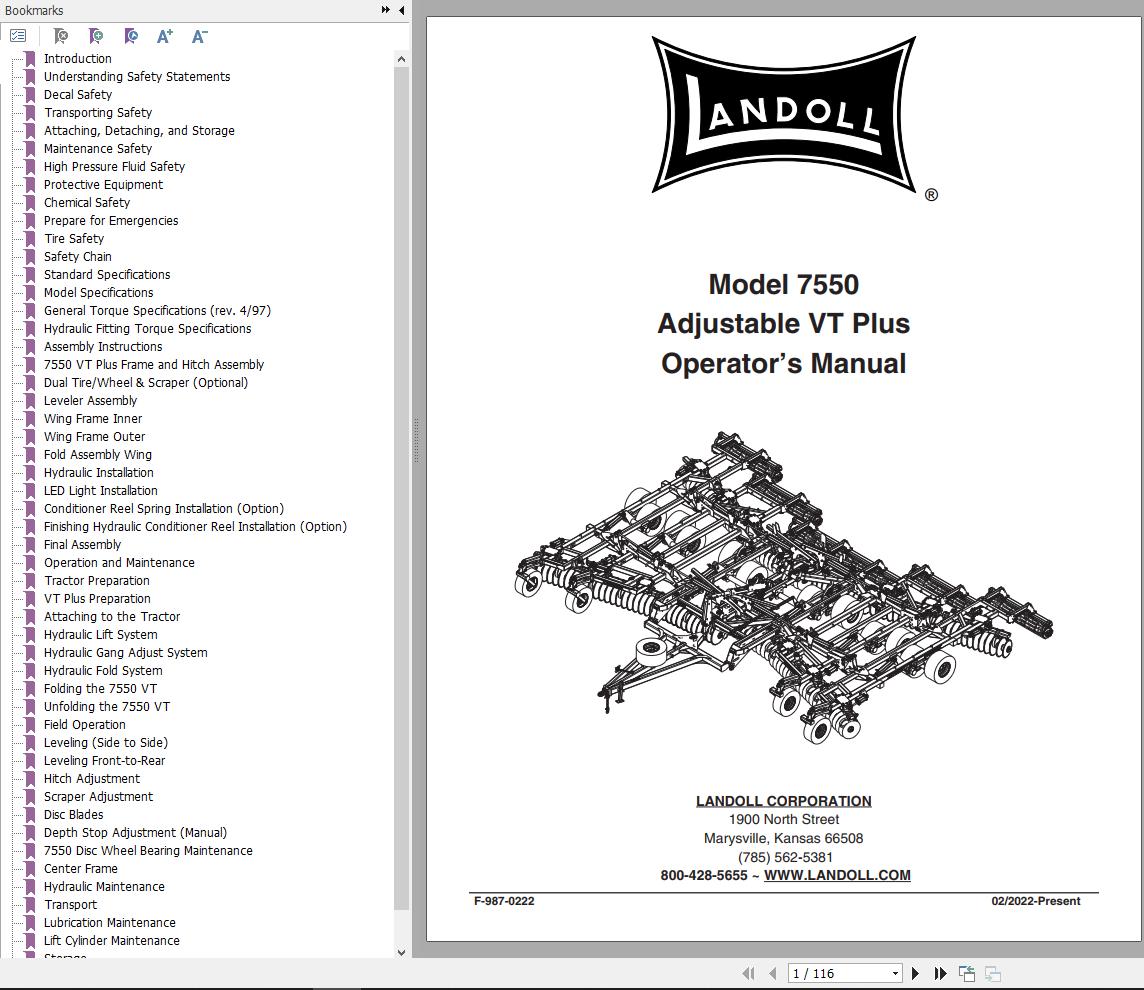Click the go to next view icon
Screen dimensions: 1144x990
[992, 972]
